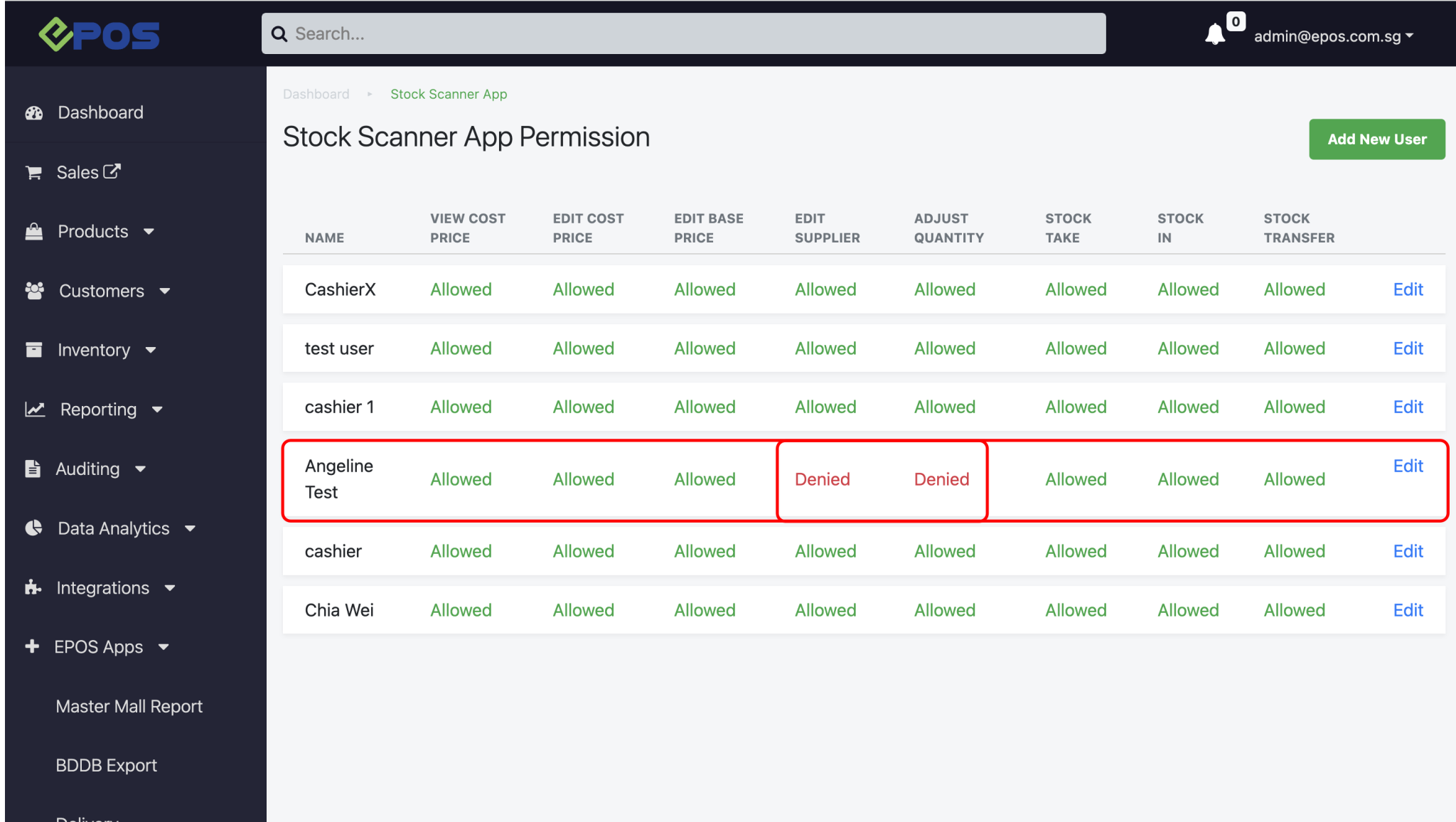
Task: Expand the Customers menu arrow
Action: pyautogui.click(x=165, y=291)
